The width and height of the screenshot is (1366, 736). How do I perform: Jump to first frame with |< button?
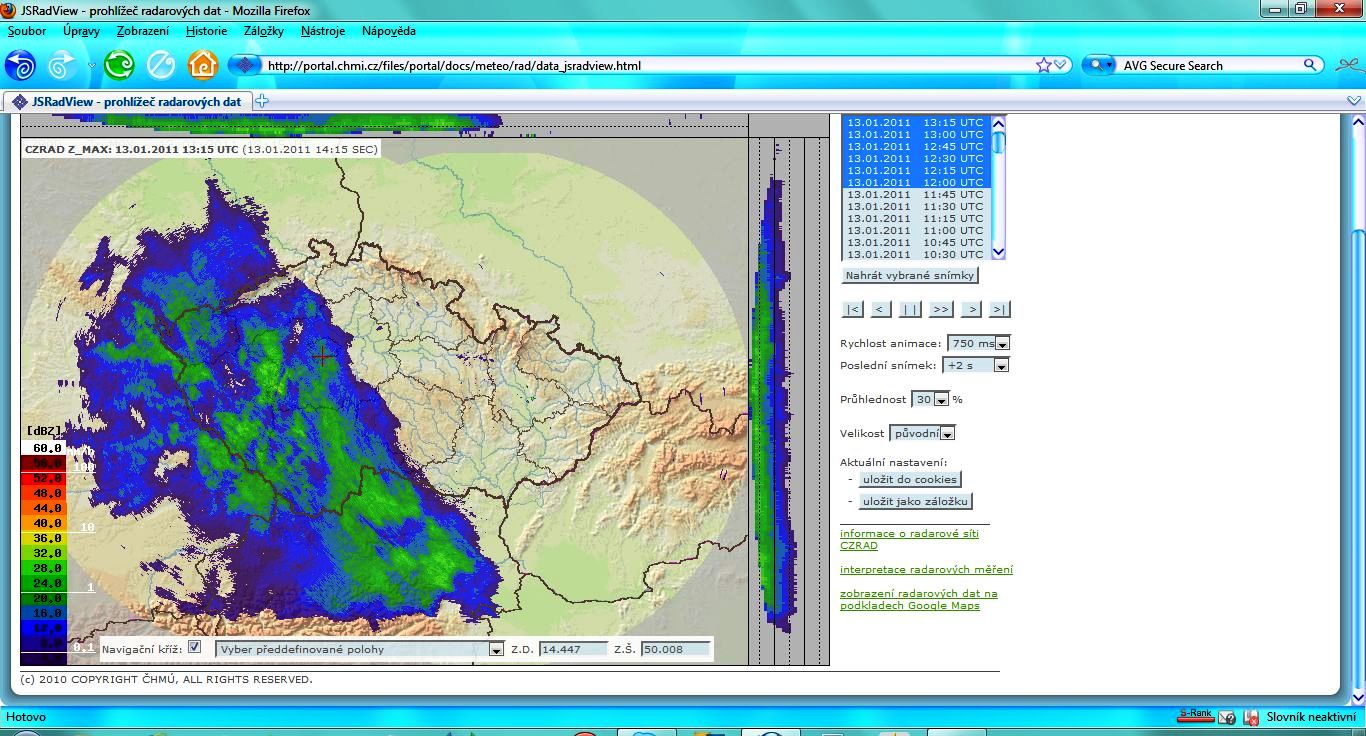click(x=852, y=309)
